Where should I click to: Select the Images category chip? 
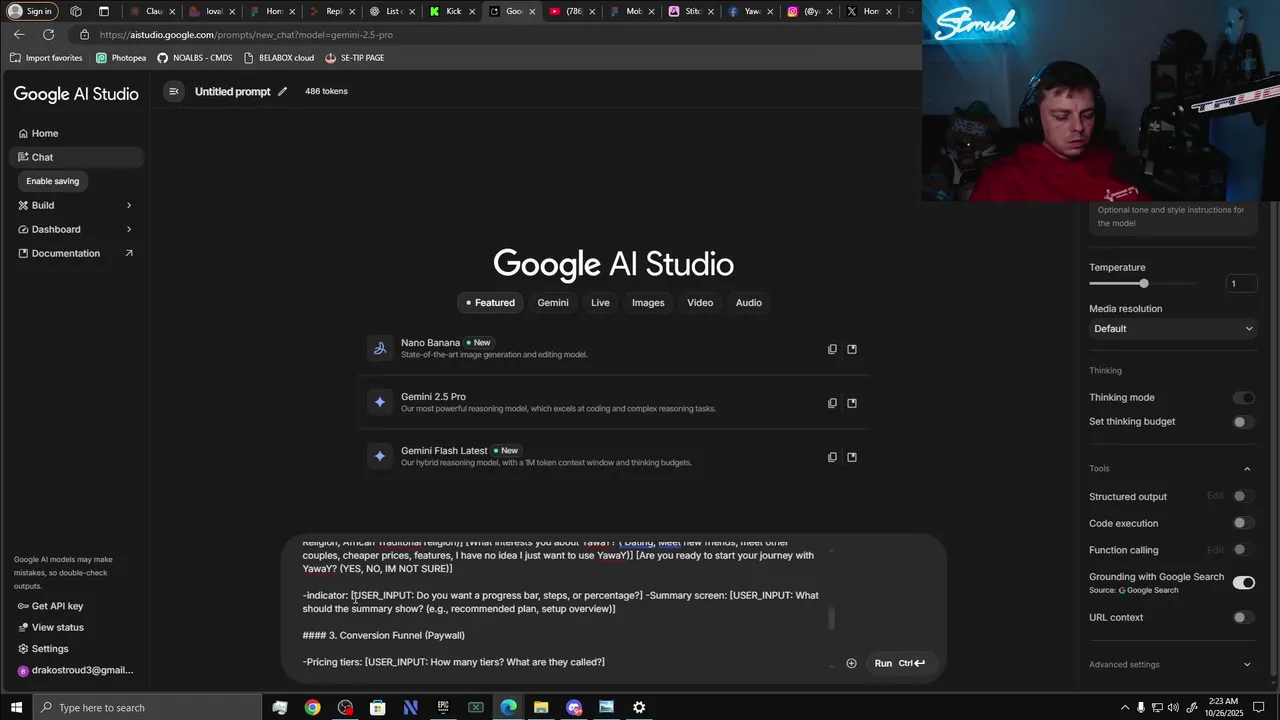coord(648,303)
